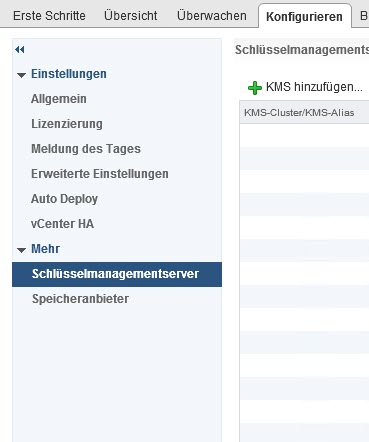Click KMS hinzufügen... button

305,87
